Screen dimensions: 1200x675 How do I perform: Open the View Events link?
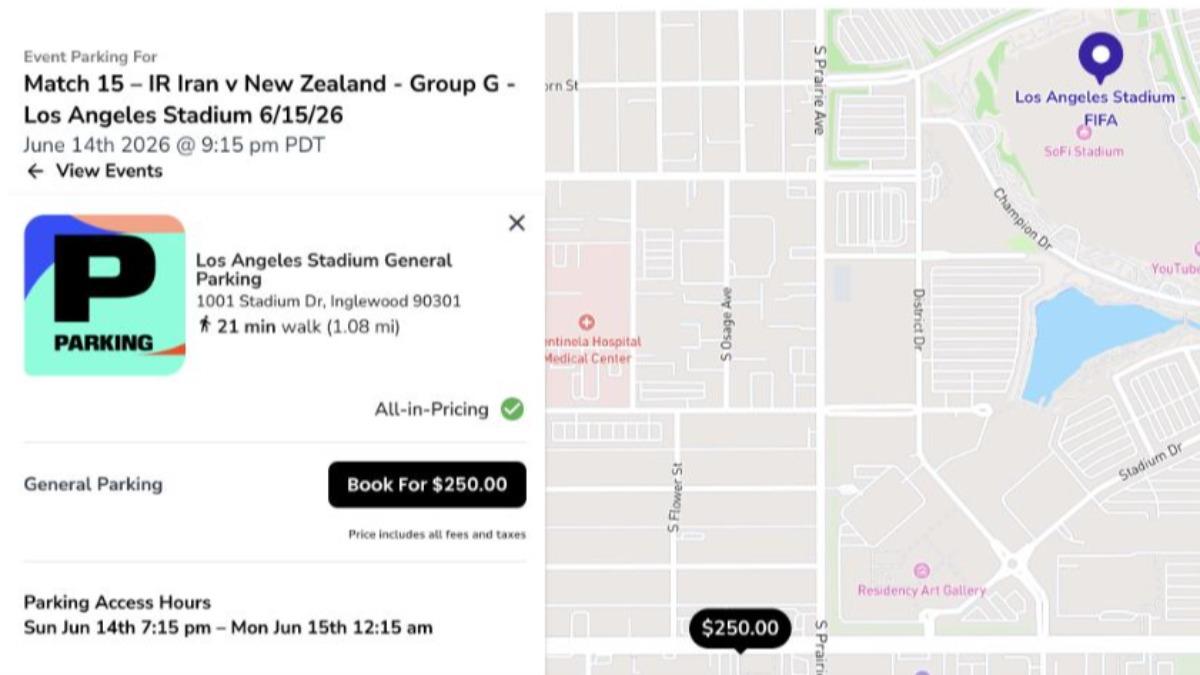(108, 171)
